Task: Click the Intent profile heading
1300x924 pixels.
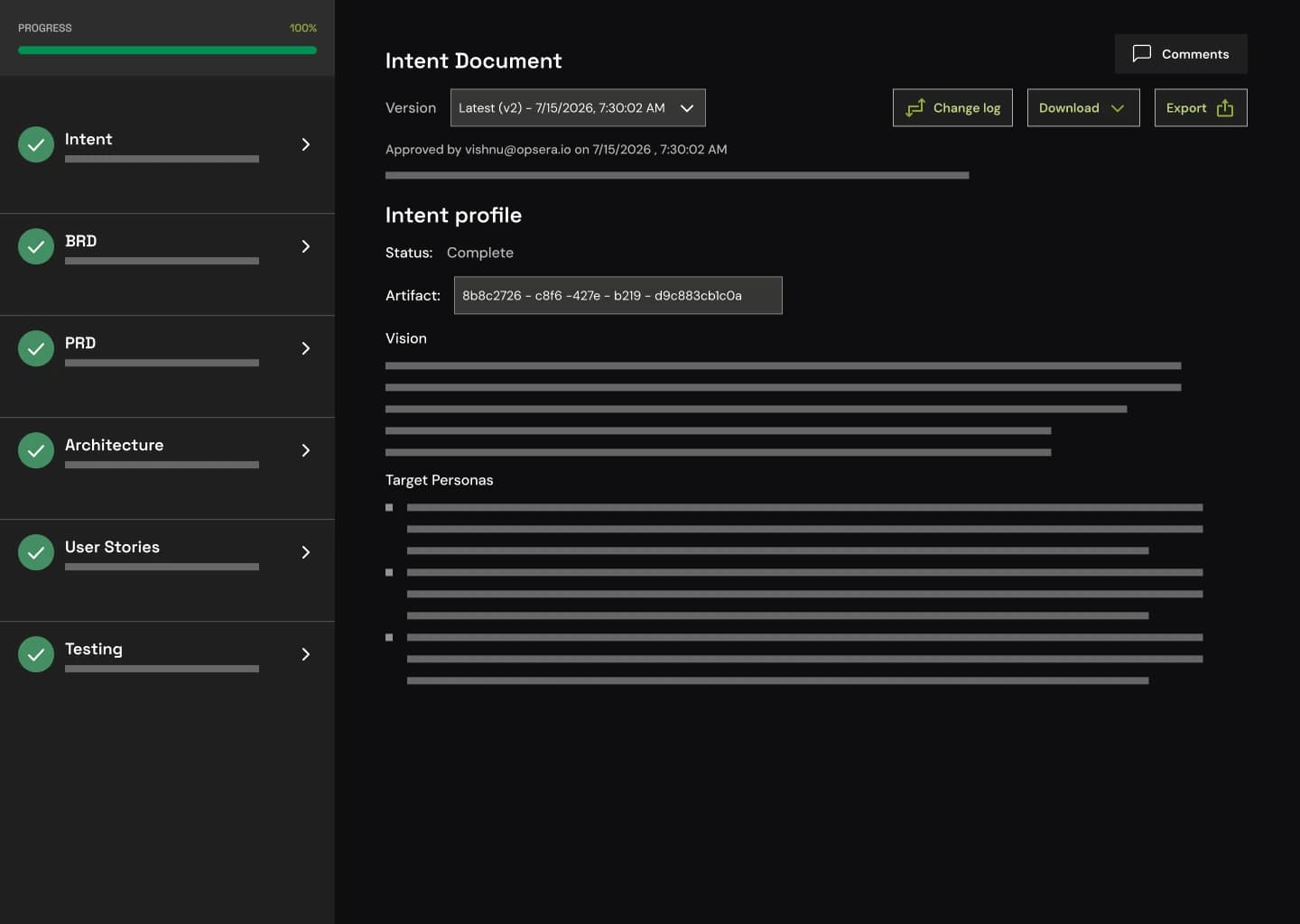Action: pyautogui.click(x=453, y=215)
